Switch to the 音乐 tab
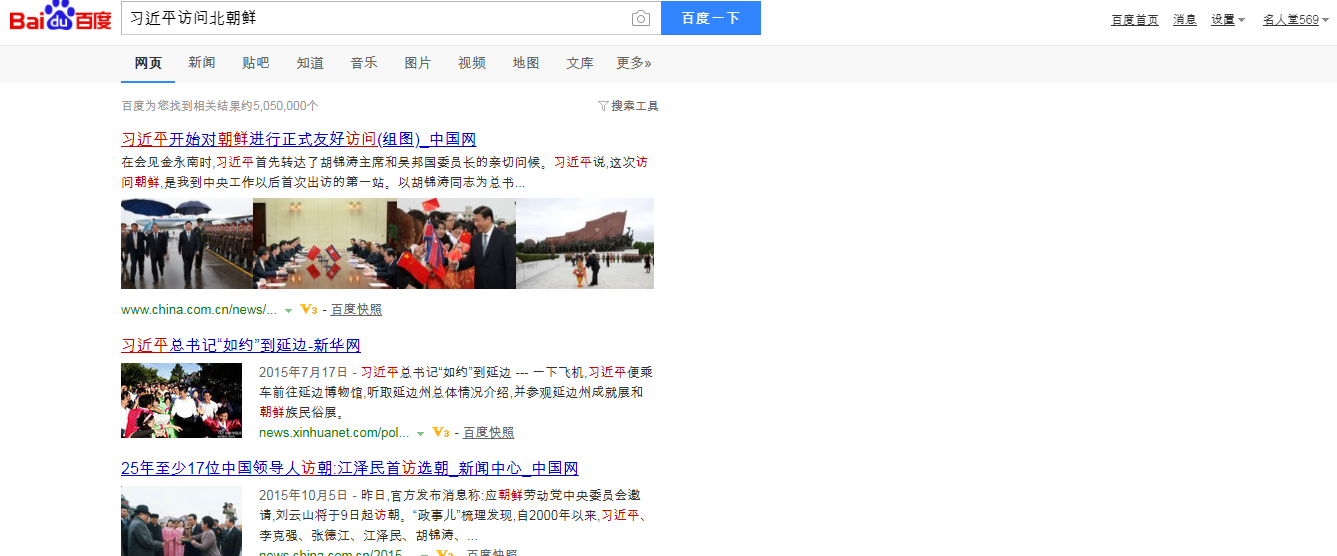Viewport: 1337px width, 556px height. (x=364, y=63)
